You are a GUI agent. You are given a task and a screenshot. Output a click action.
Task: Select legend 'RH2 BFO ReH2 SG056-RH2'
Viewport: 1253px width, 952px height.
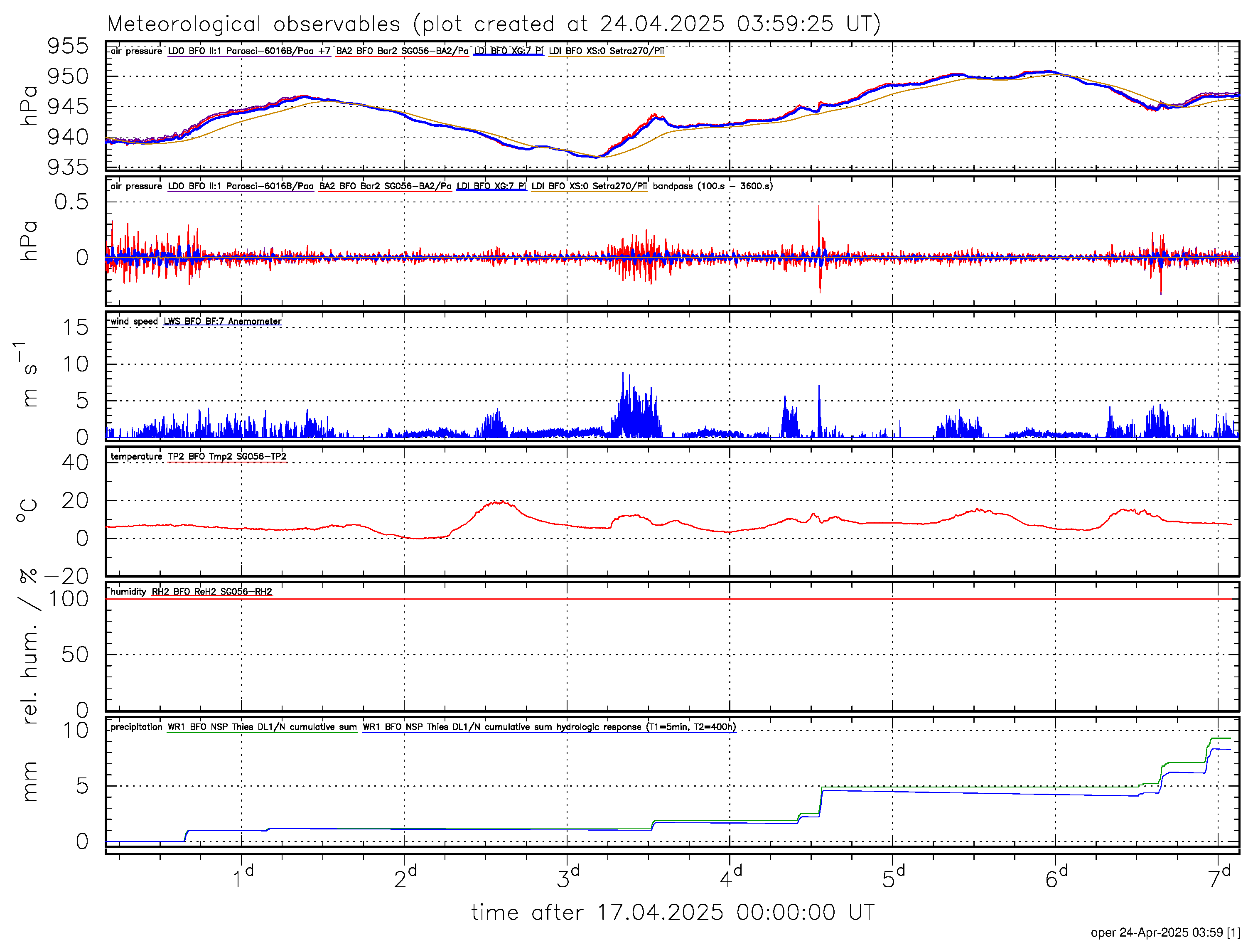click(212, 592)
